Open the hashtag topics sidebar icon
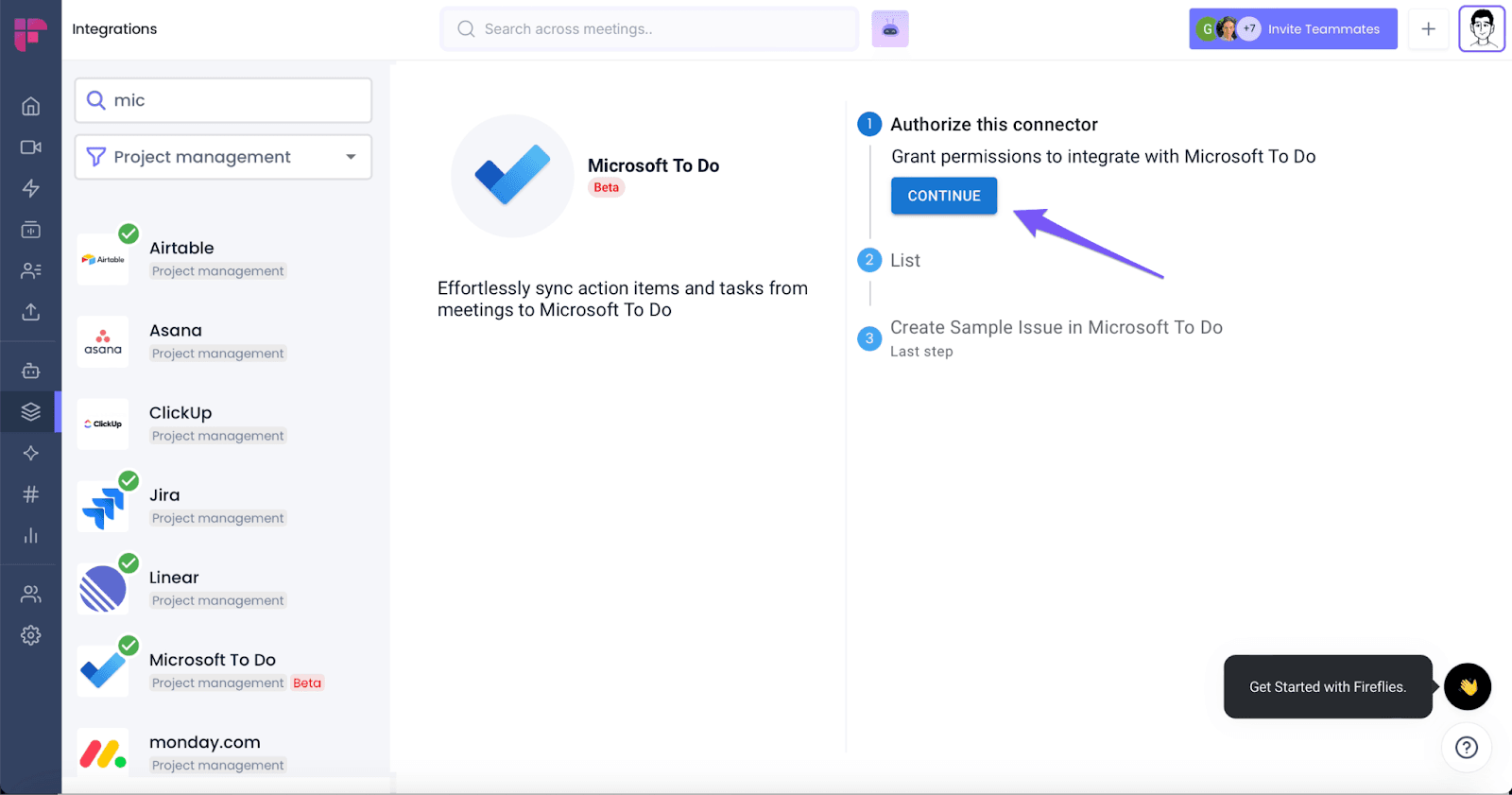This screenshot has width=1512, height=795. point(31,494)
